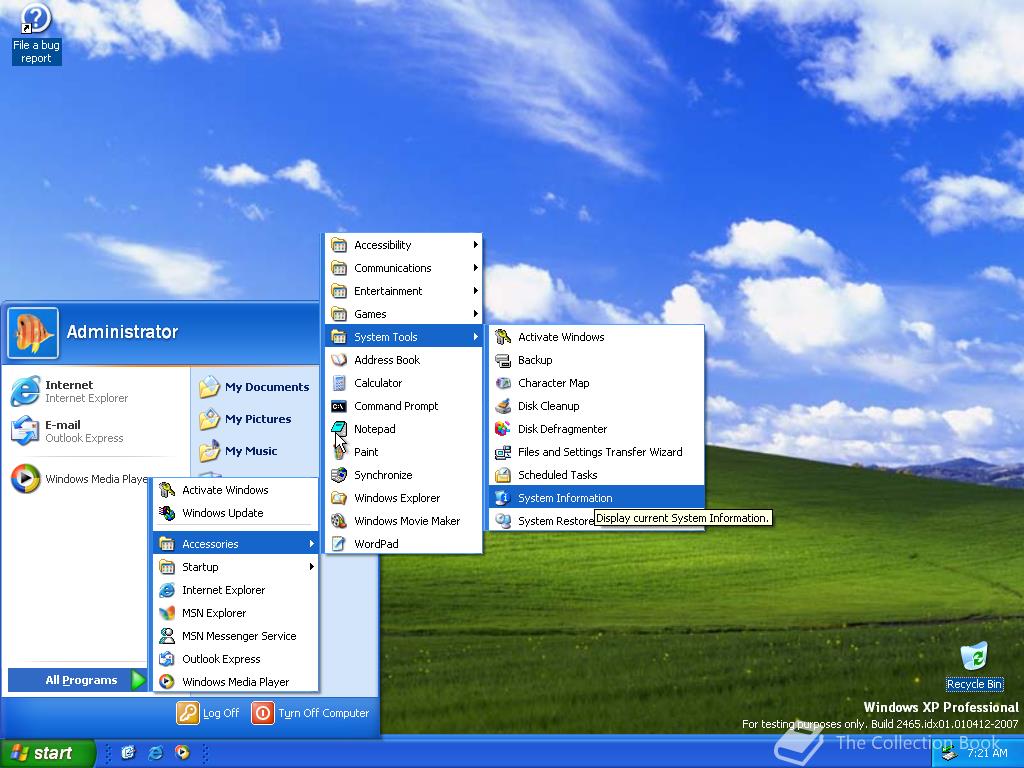
Task: Open pinned Windows Media Player in Start panel
Action: [78, 479]
